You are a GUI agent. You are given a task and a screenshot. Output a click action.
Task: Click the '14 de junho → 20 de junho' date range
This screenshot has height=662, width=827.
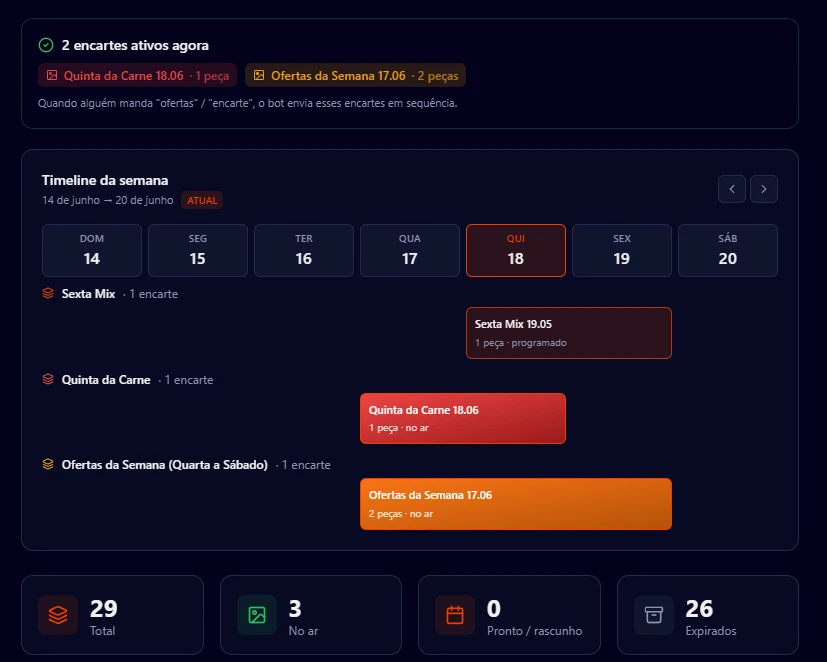click(108, 200)
